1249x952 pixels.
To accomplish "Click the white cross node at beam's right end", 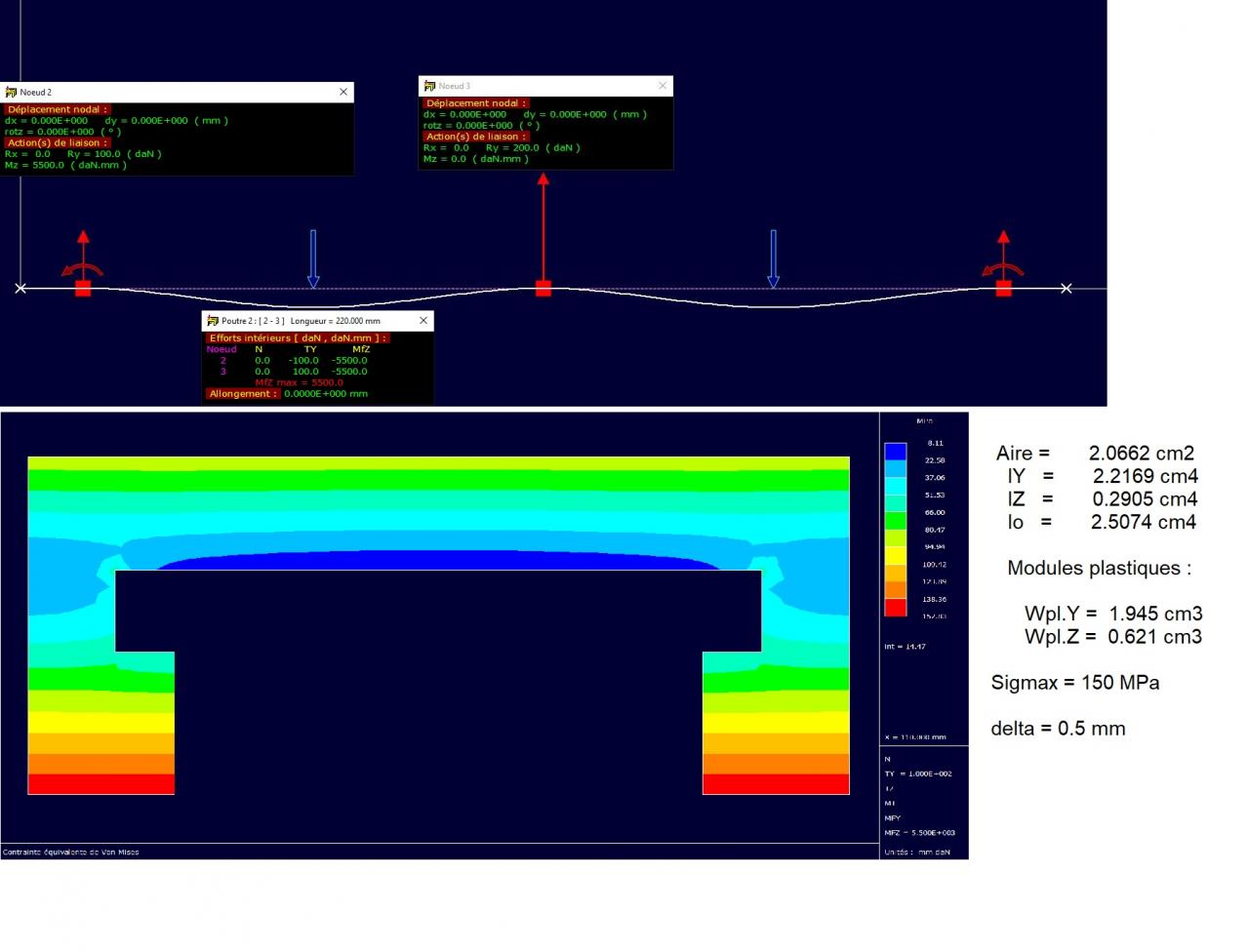I will click(1066, 288).
